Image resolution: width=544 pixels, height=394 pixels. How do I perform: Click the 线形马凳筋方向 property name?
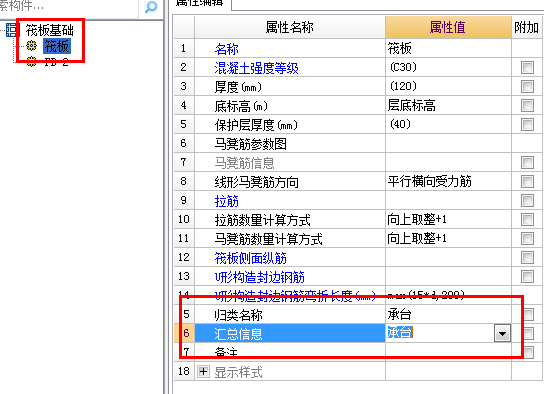click(x=256, y=182)
